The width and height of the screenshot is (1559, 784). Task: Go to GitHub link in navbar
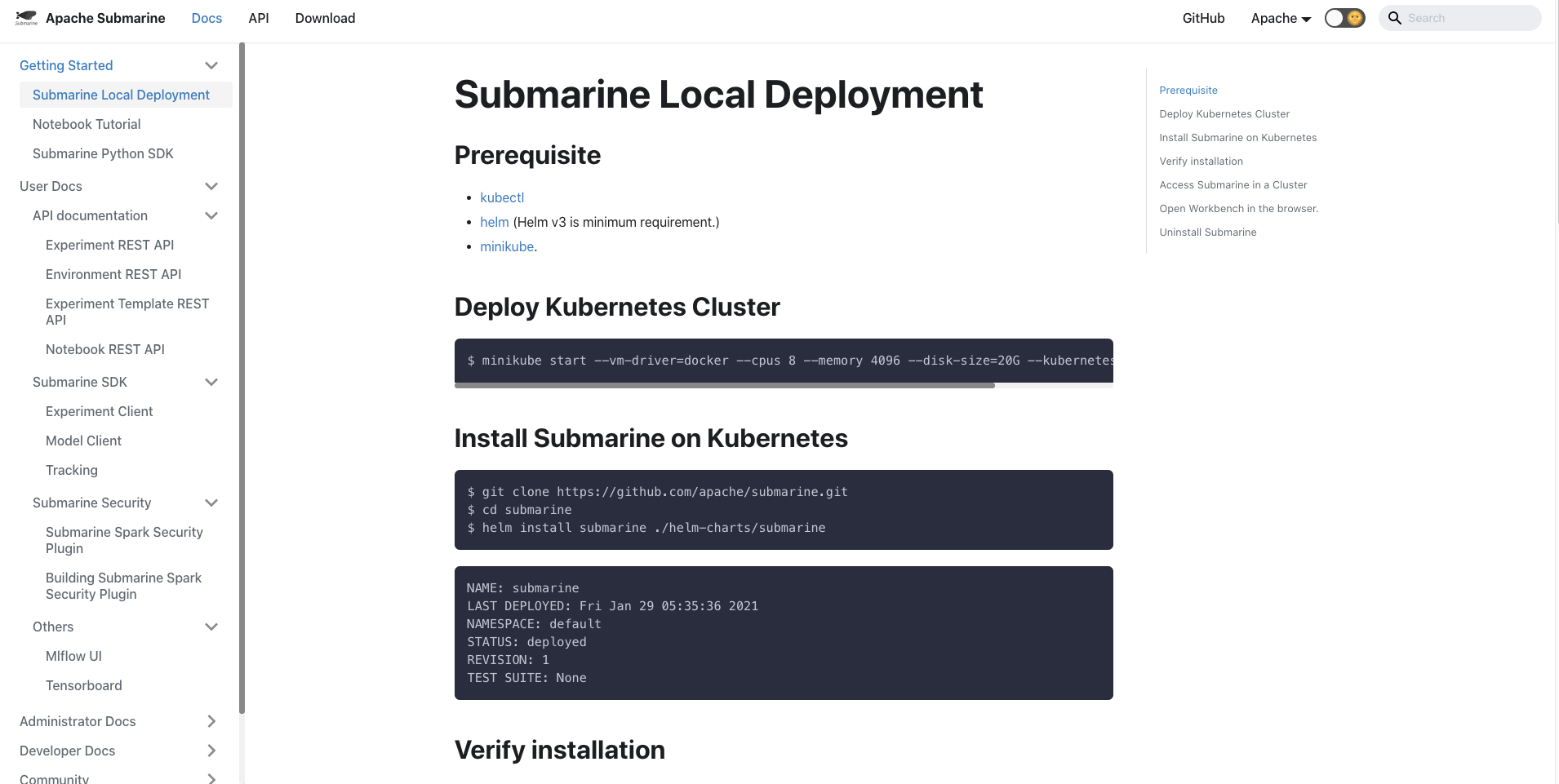pos(1203,18)
